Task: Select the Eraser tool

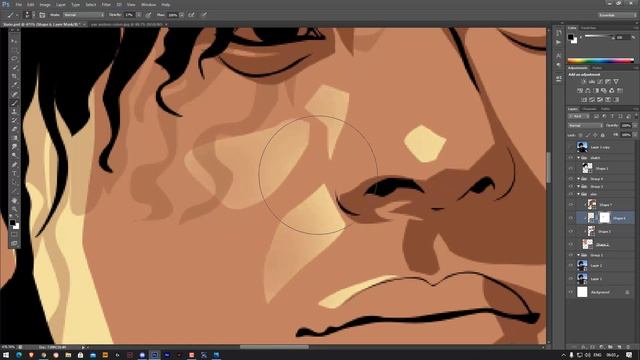Action: pos(14,129)
